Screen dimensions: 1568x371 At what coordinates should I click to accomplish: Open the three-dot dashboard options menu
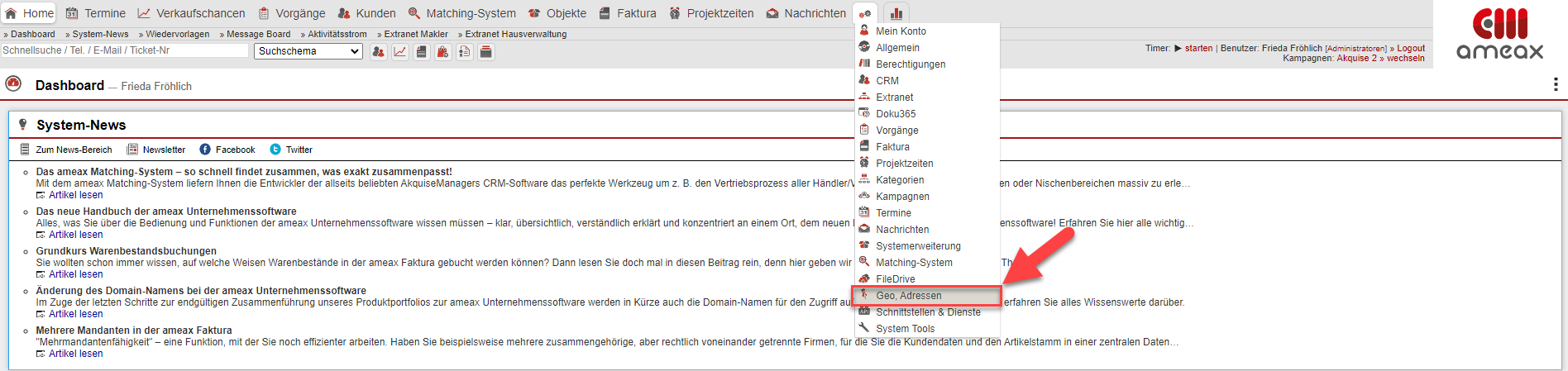pos(1555,84)
